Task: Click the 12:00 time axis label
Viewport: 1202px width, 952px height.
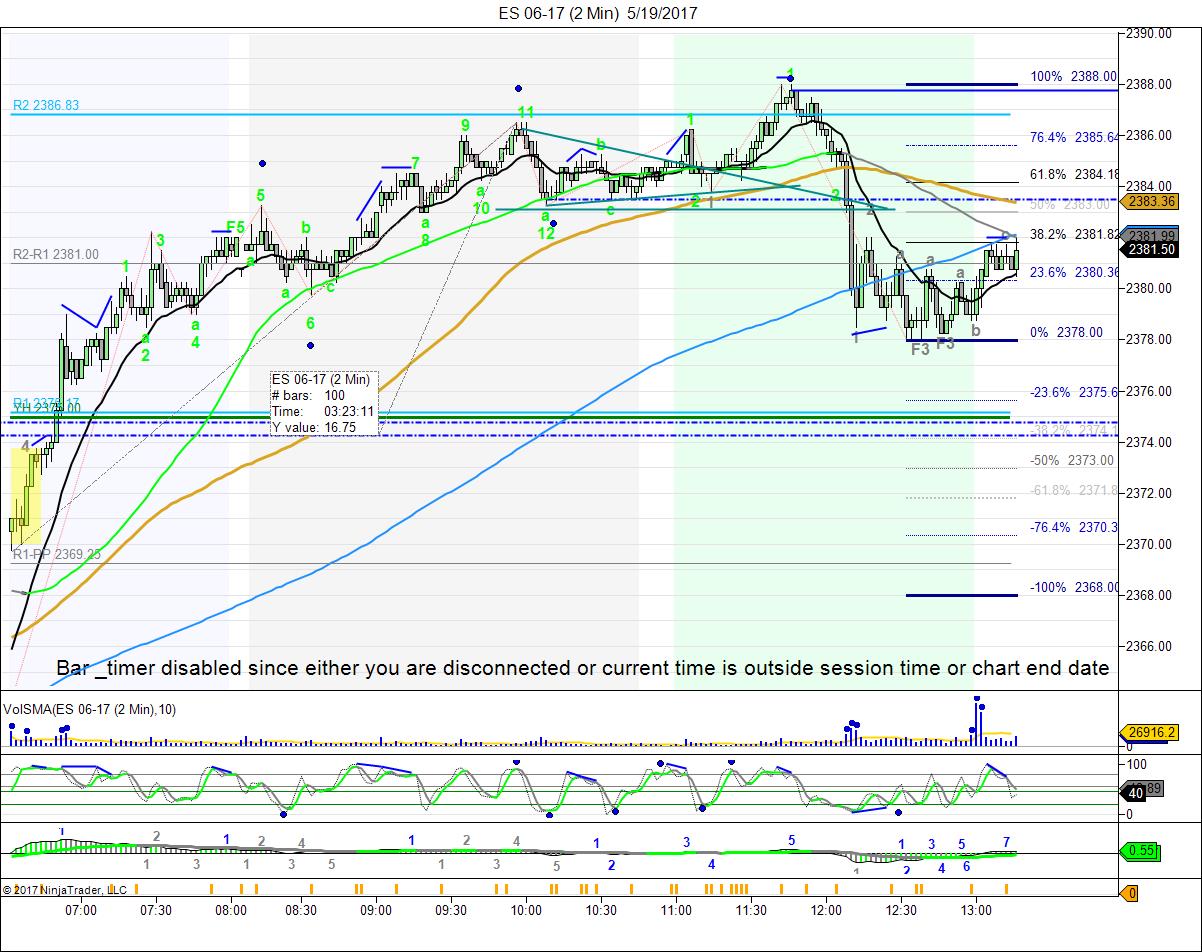Action: pos(826,910)
